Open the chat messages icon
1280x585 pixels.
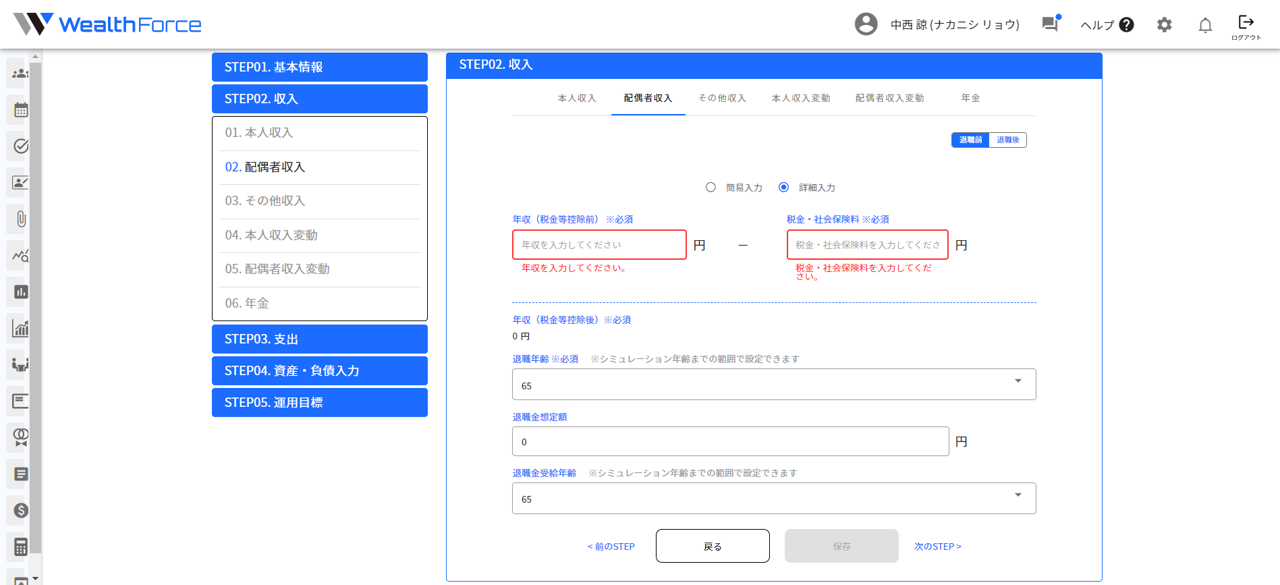pyautogui.click(x=1049, y=24)
